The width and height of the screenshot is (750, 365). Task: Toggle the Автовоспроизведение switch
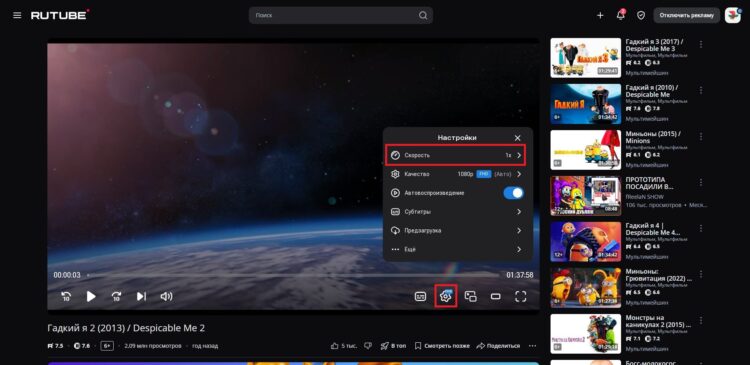[x=513, y=193]
